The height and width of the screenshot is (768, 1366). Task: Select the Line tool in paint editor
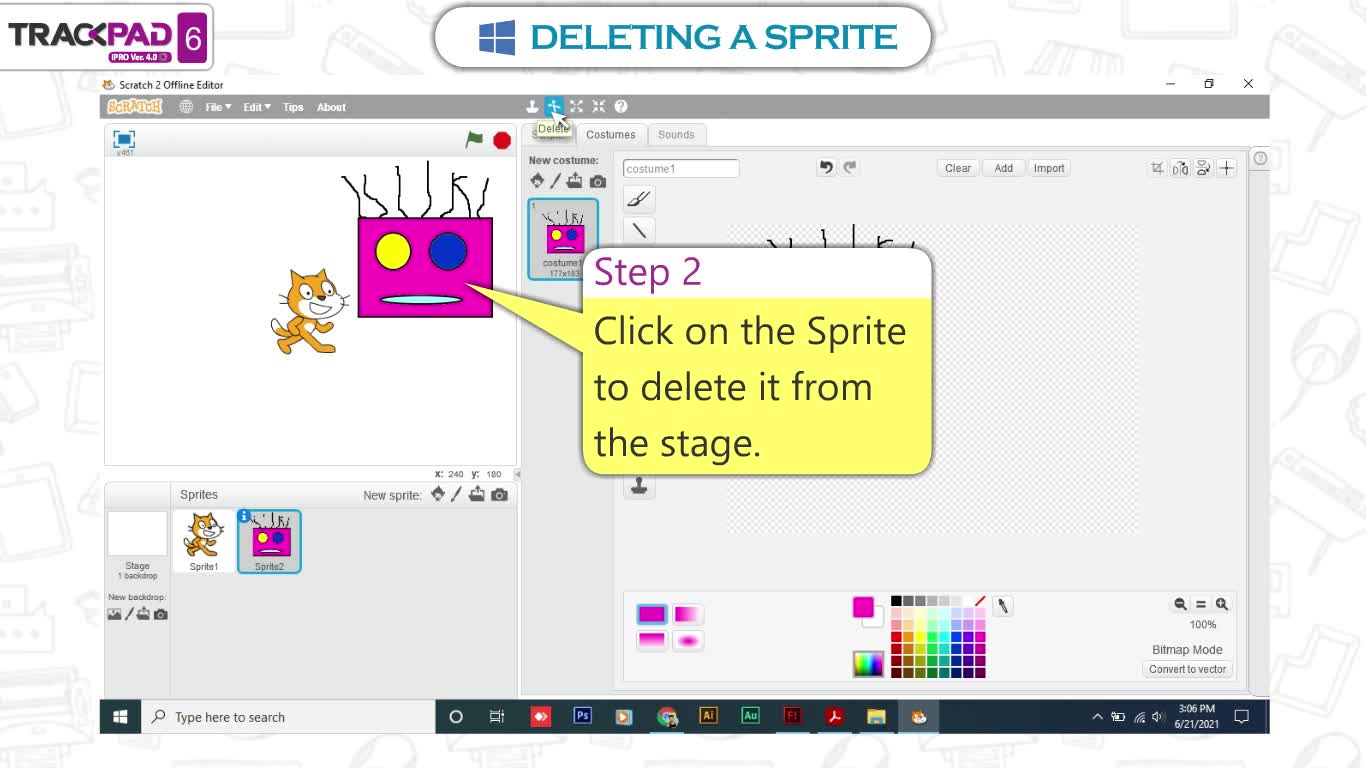pos(639,231)
